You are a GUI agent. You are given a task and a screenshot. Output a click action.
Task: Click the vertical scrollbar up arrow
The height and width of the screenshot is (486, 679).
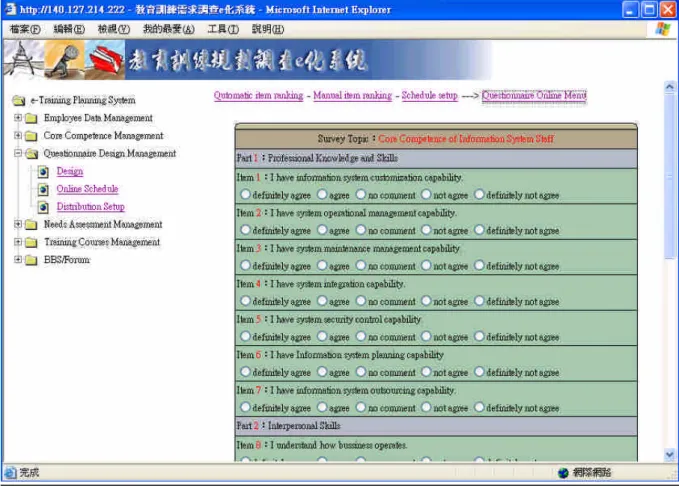point(669,87)
